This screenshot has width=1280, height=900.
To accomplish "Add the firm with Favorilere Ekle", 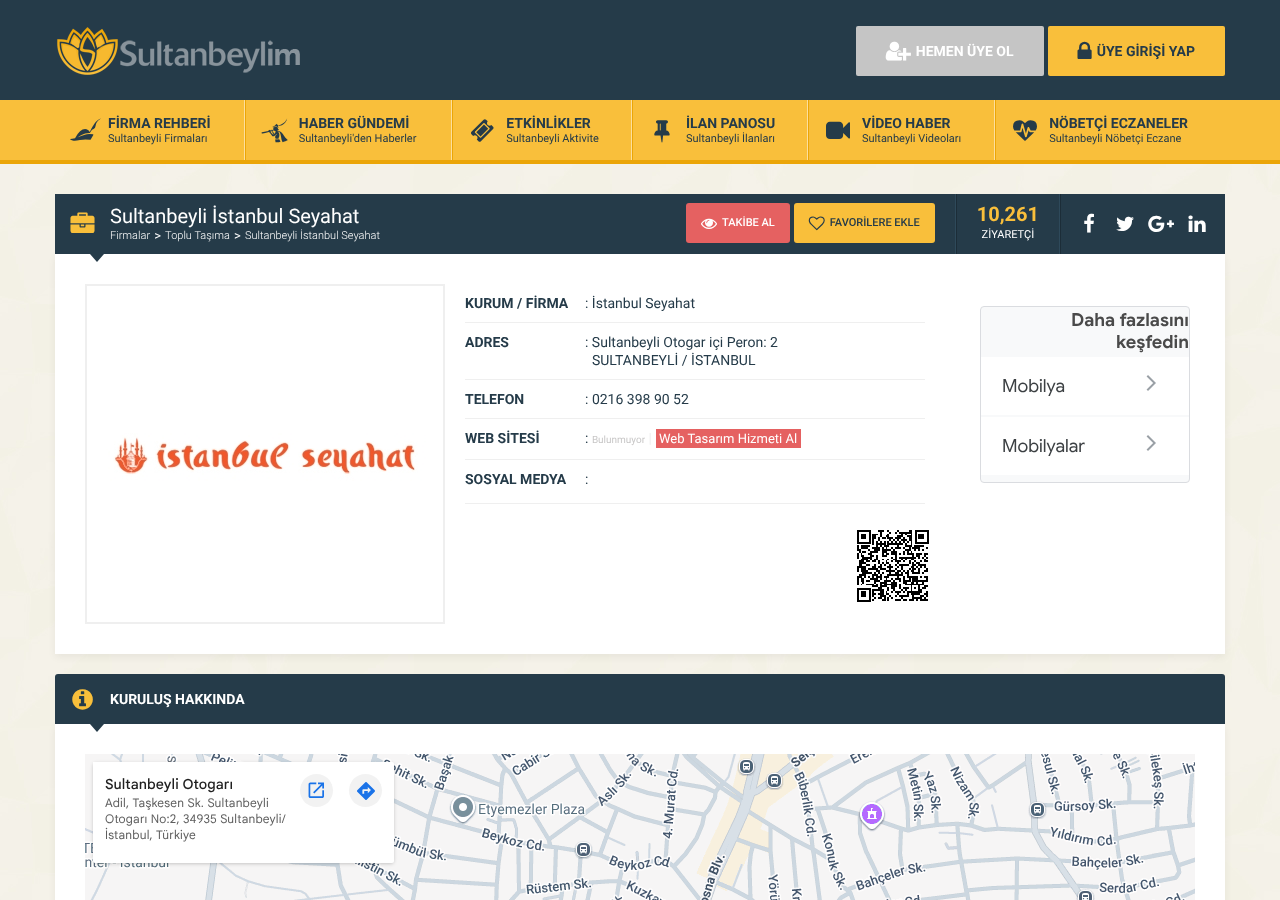I will (864, 223).
